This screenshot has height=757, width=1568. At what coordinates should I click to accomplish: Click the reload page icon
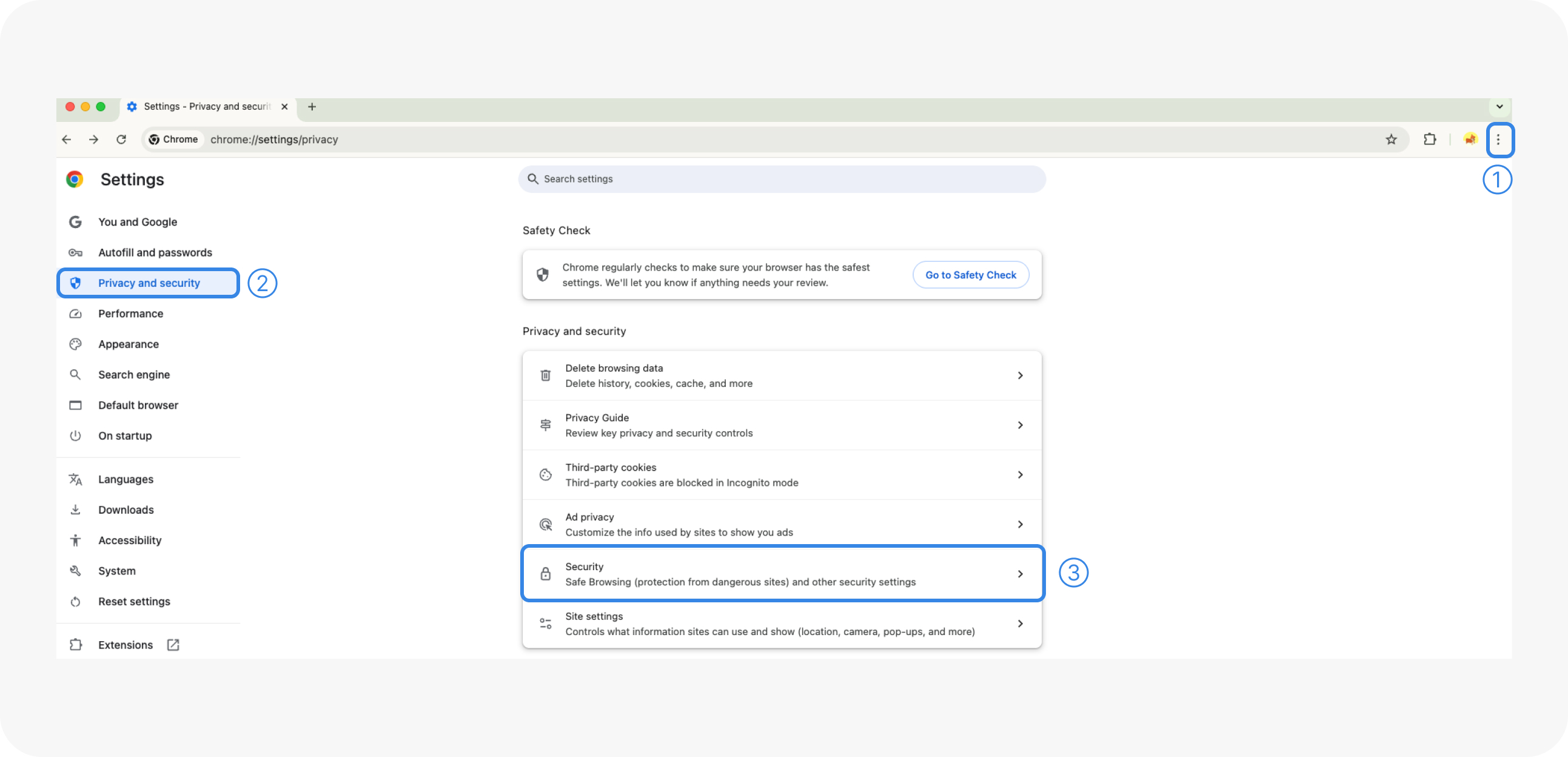click(121, 140)
